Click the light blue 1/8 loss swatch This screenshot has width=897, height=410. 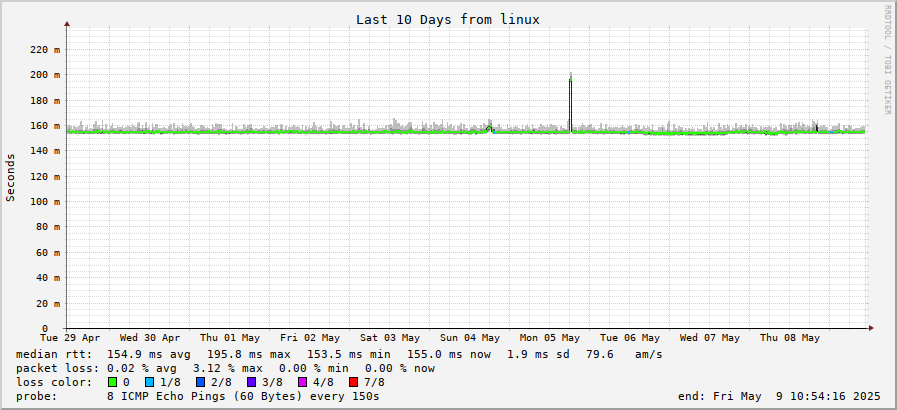[150, 382]
